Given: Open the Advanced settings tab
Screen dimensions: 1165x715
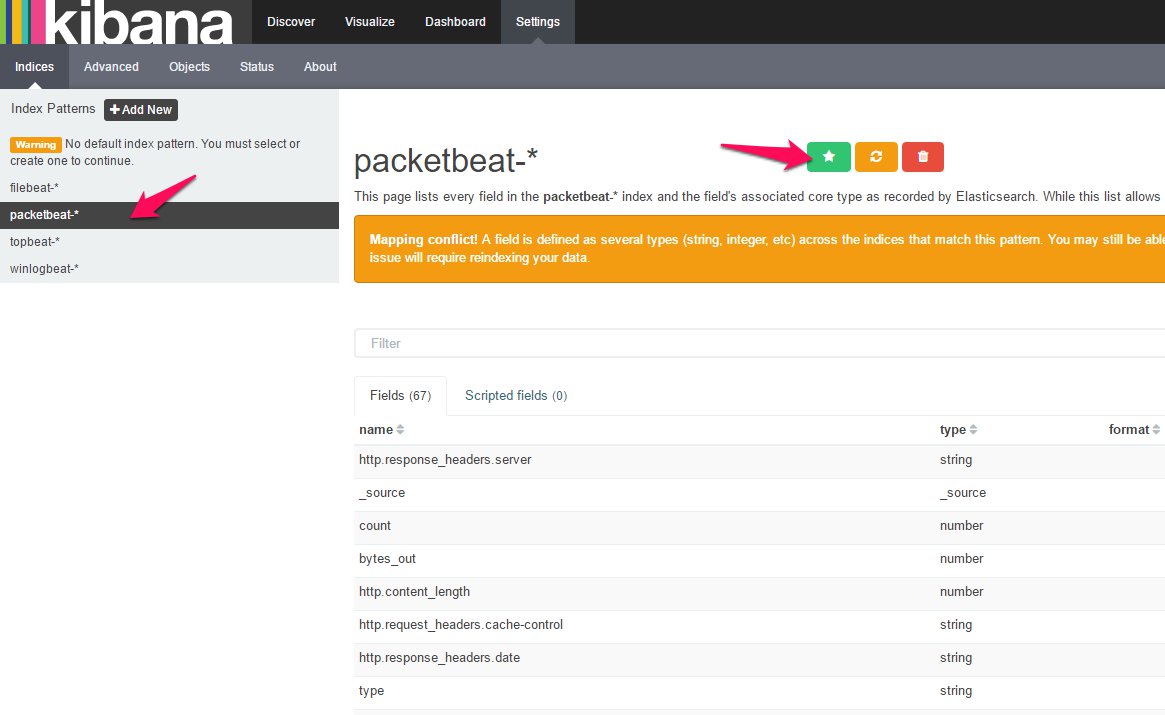Looking at the screenshot, I should click(x=110, y=66).
